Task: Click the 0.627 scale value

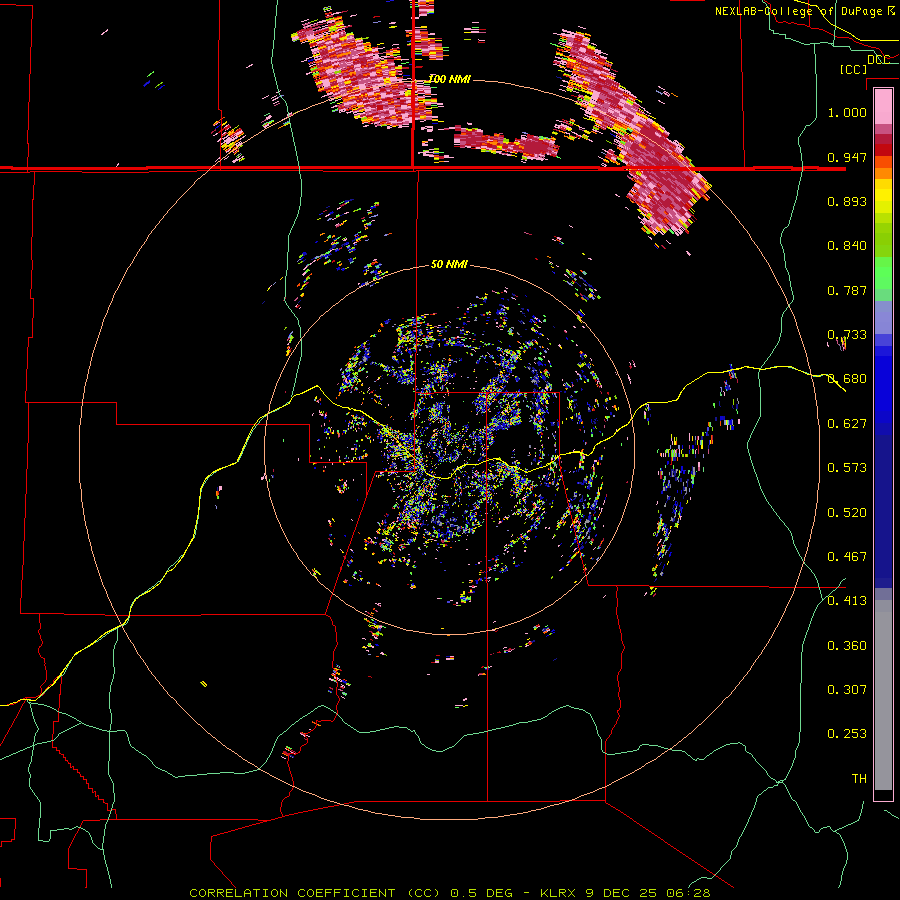Action: coord(847,423)
